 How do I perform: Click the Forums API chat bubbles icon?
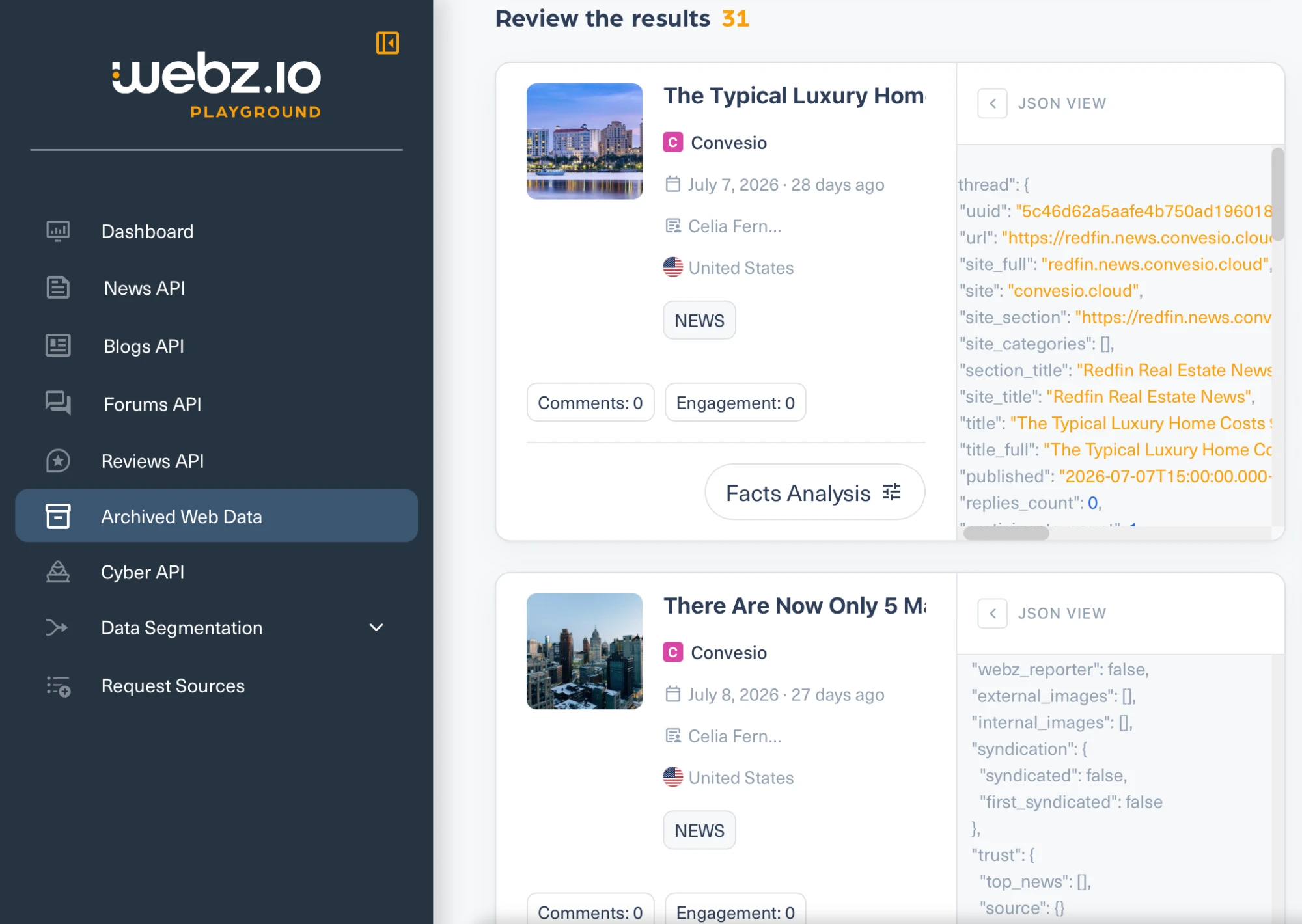pyautogui.click(x=58, y=403)
